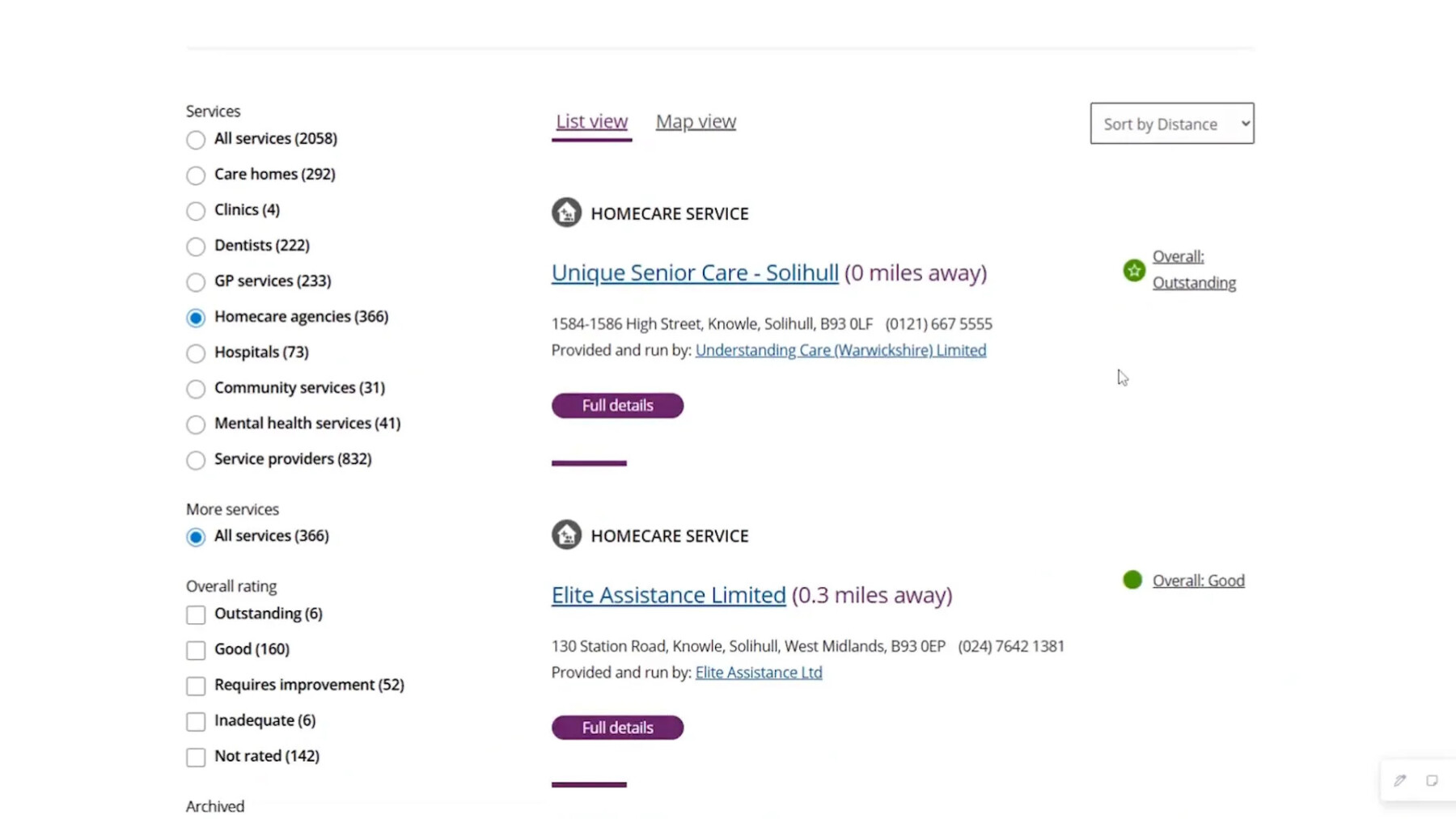1456x819 pixels.
Task: Open Elite Assistance Ltd provider link
Action: 759,672
